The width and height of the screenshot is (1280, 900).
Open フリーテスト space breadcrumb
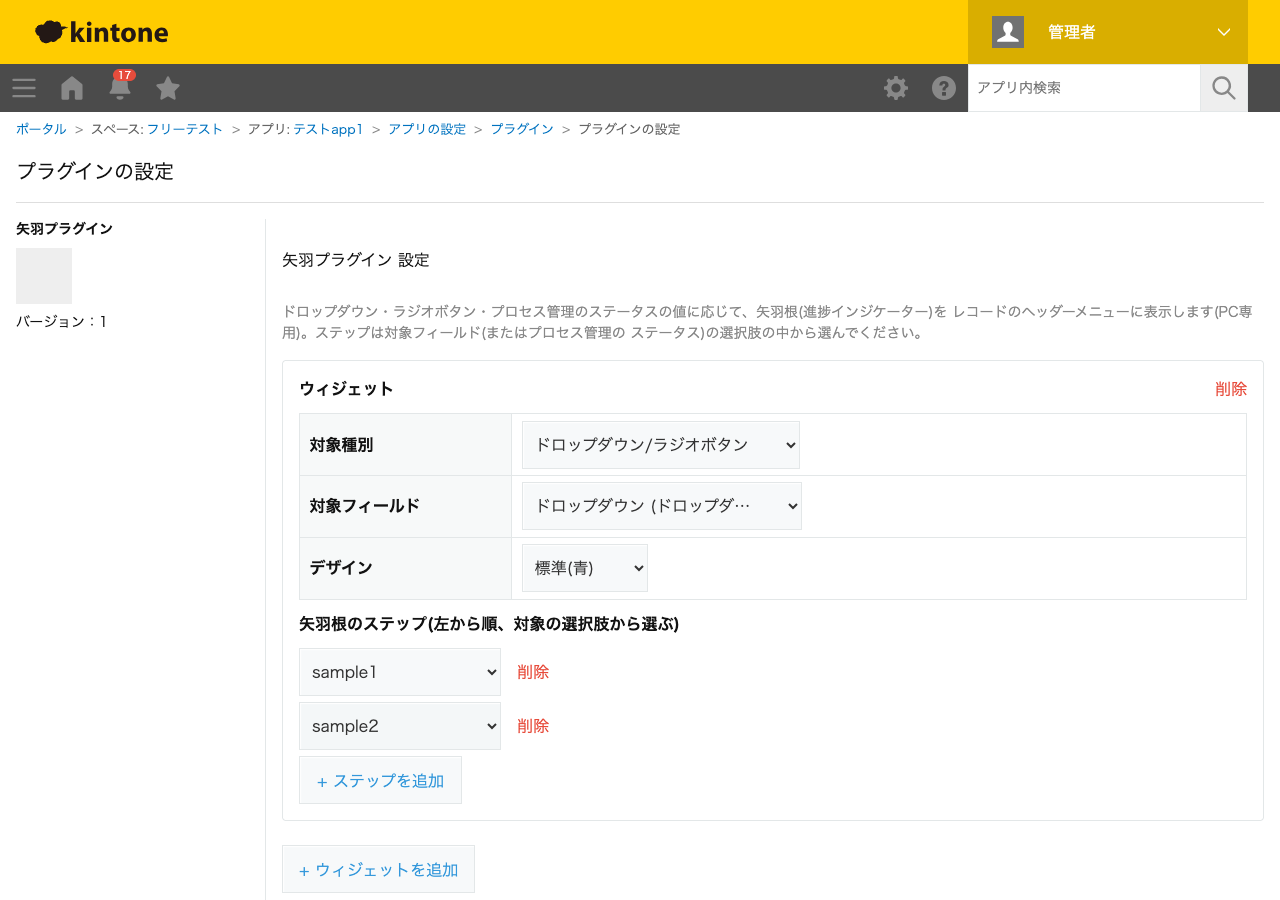(x=185, y=129)
